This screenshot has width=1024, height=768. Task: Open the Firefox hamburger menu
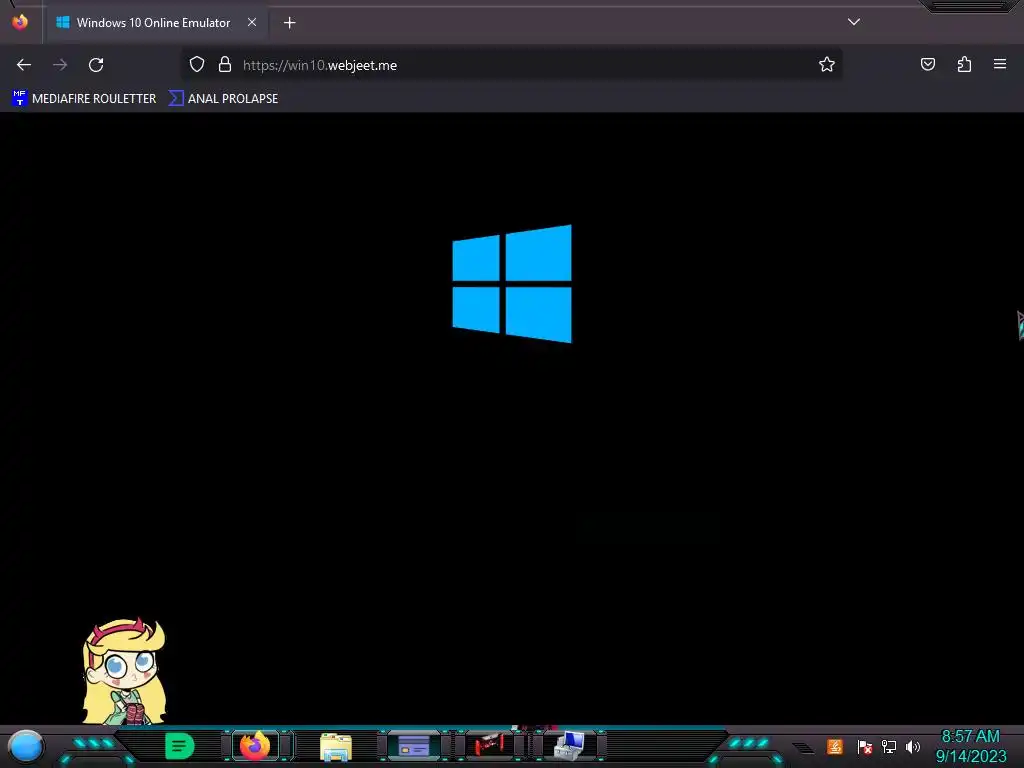(x=1000, y=64)
